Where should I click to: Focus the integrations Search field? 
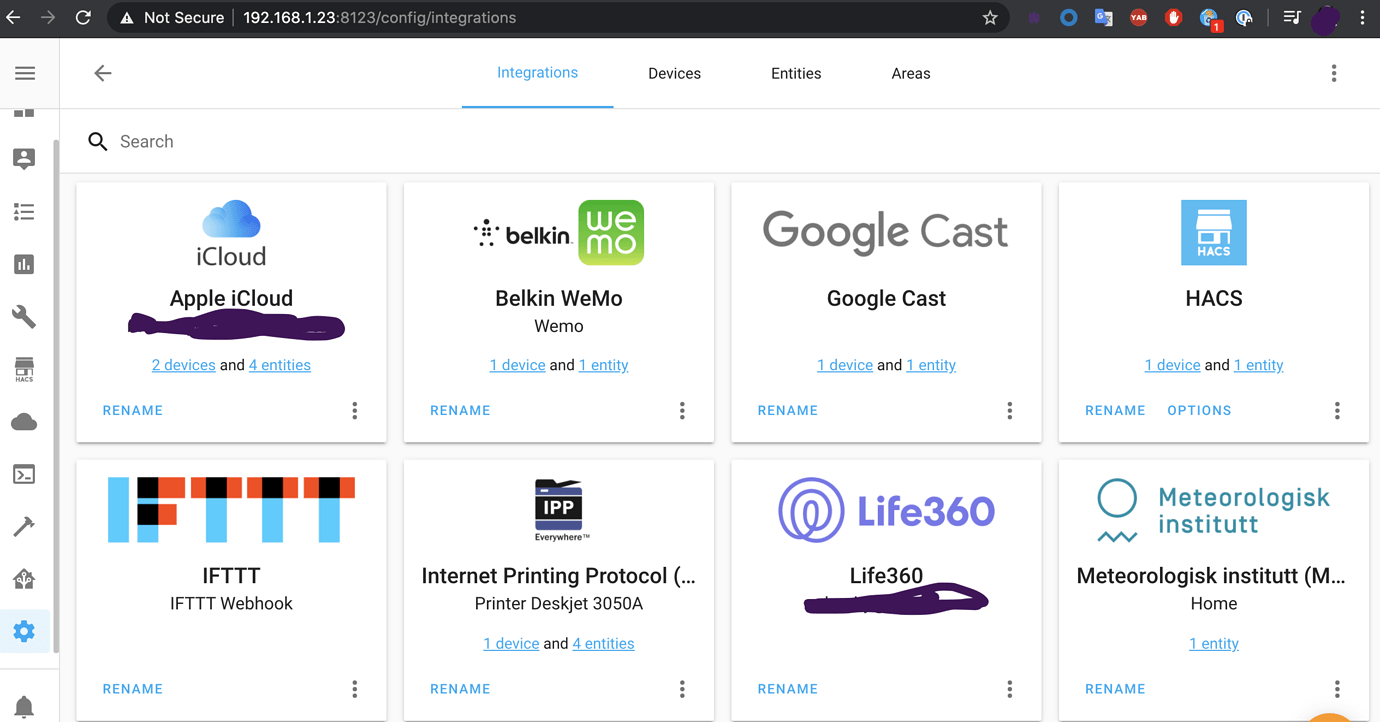720,142
